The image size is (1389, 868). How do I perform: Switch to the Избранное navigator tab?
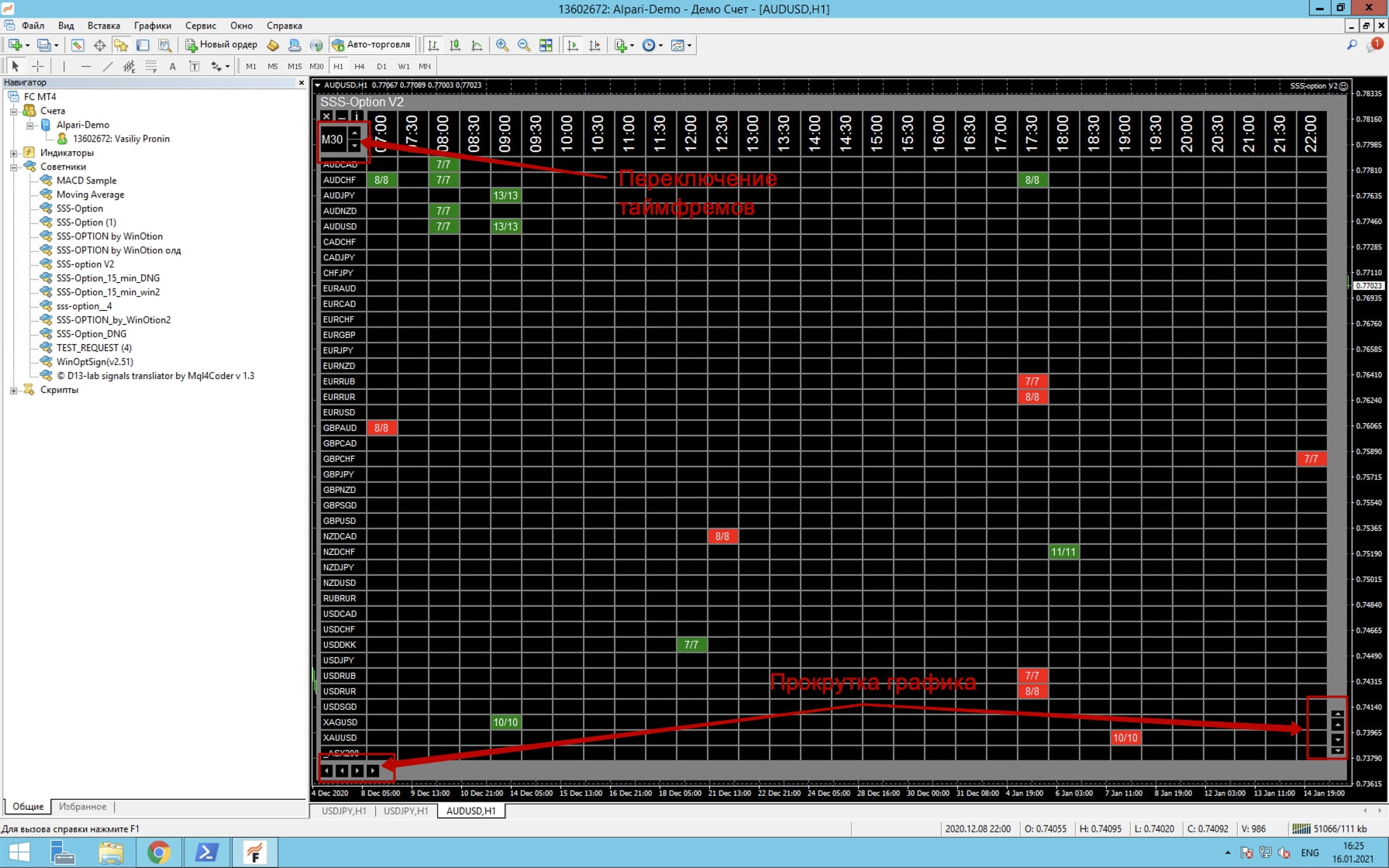coord(82,807)
